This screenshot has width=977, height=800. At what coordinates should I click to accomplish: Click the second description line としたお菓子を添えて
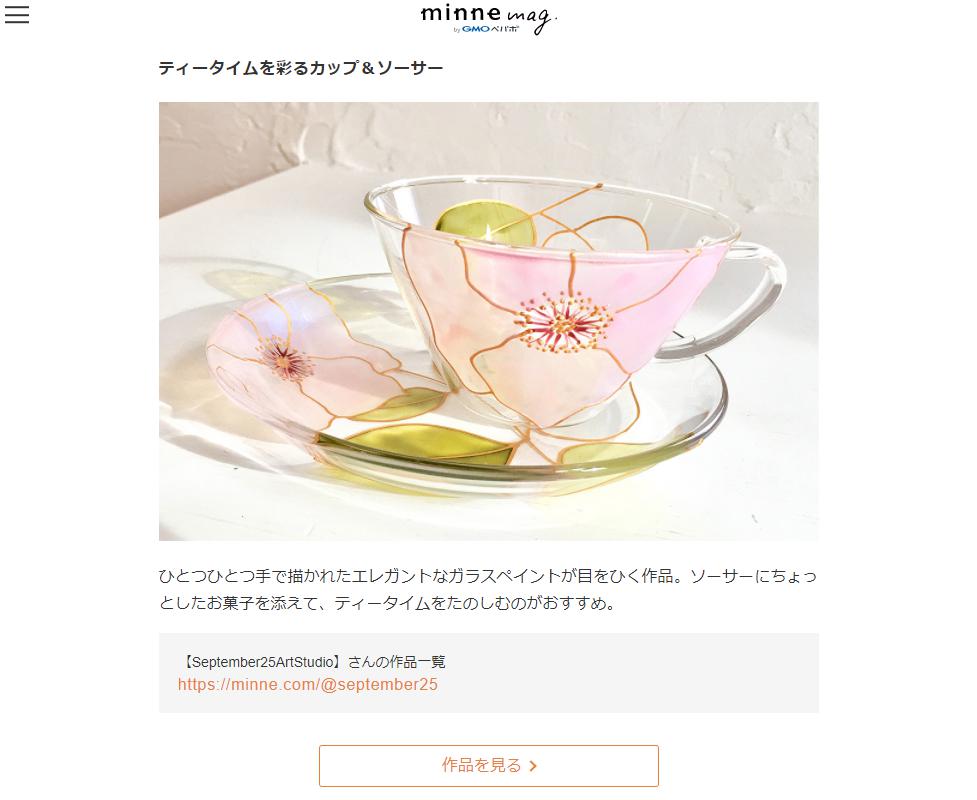387,603
